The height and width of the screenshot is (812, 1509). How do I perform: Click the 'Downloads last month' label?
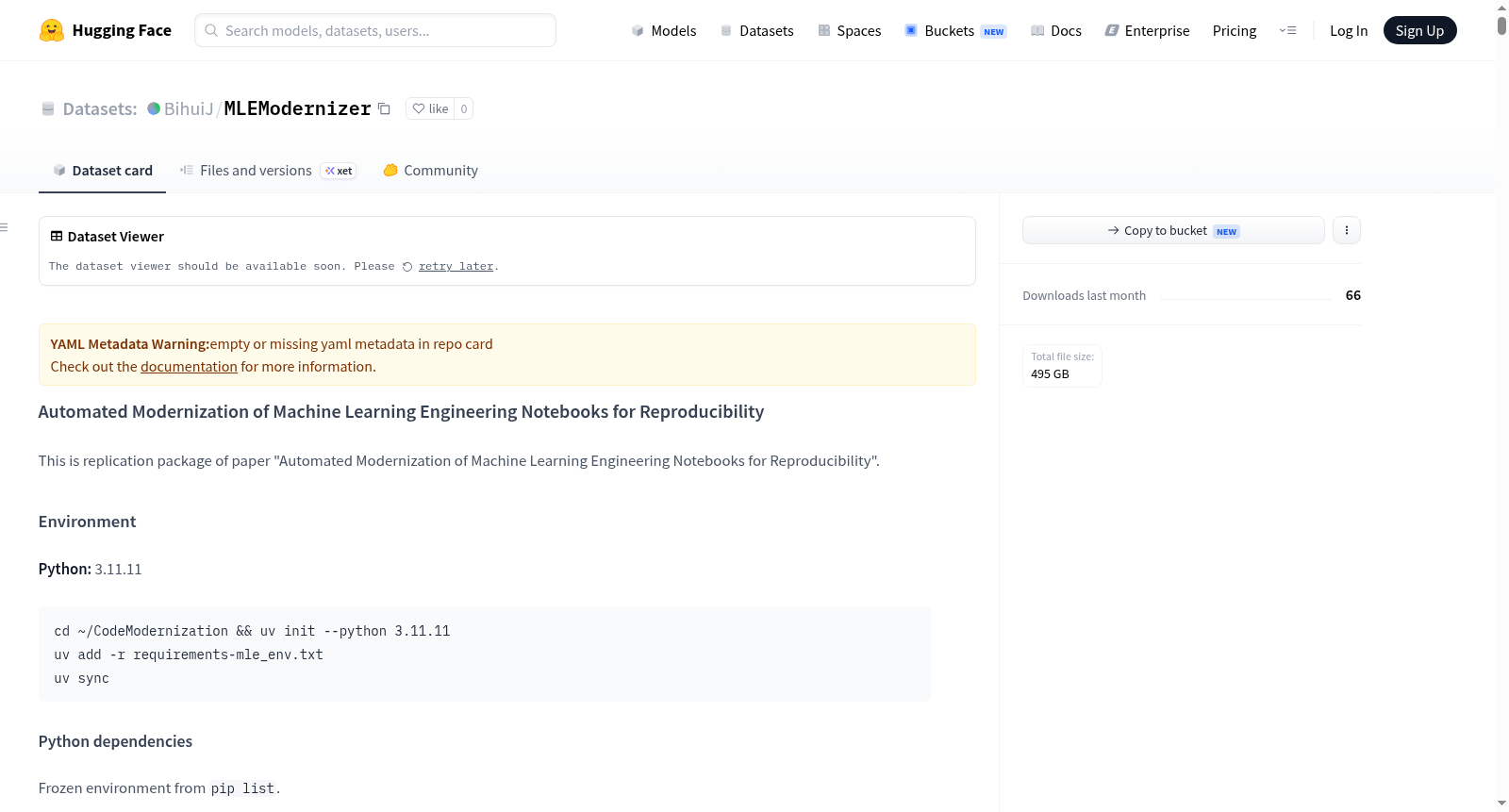[x=1084, y=295]
